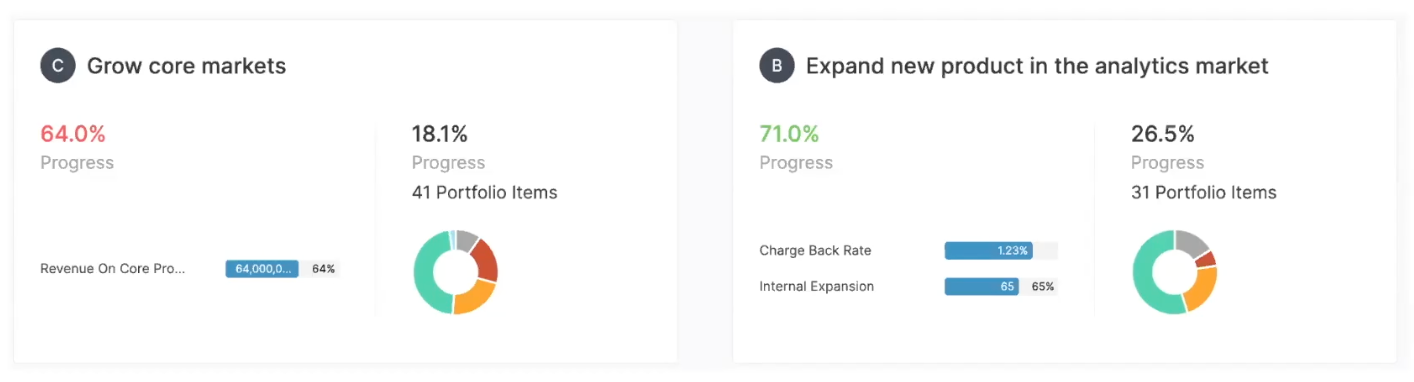
Task: Click the 1.23% Charge Back Rate bar
Action: [1001, 251]
